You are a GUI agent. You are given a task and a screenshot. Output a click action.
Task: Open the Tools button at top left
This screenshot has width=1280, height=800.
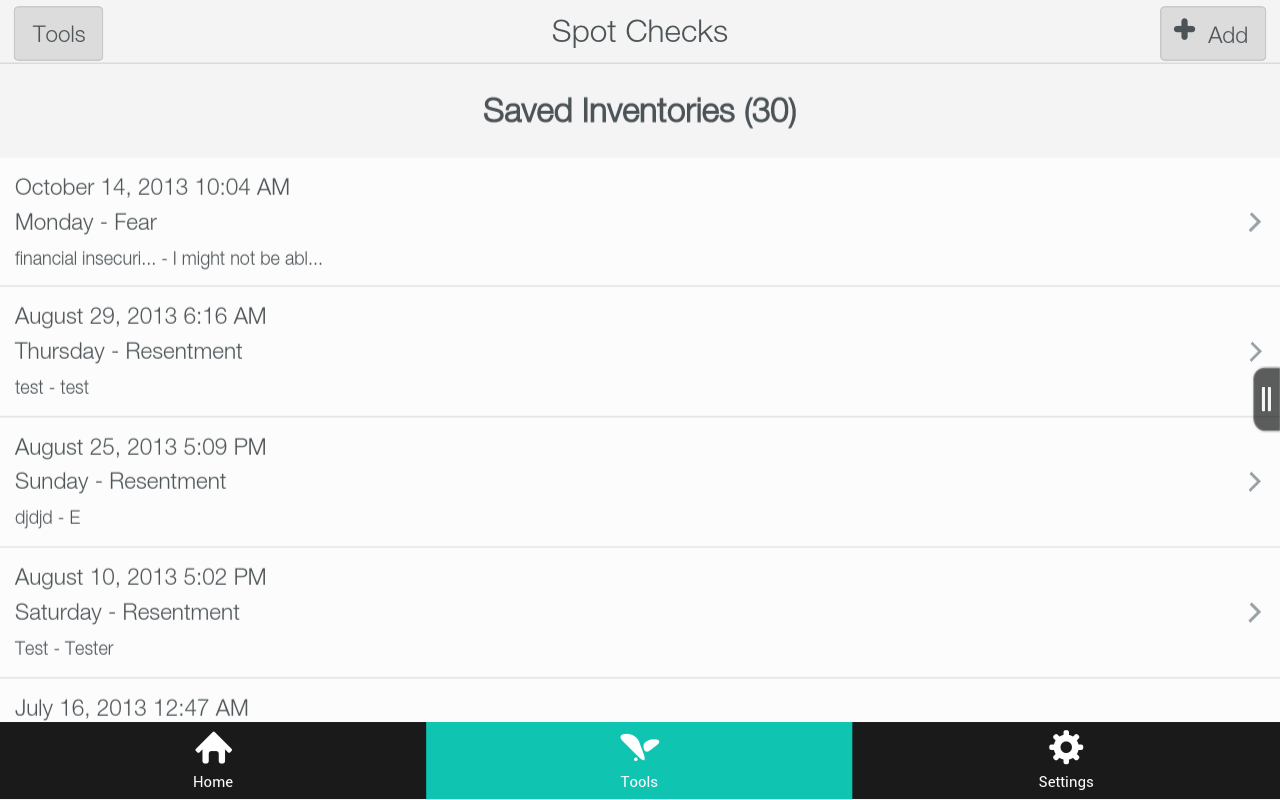pos(57,33)
